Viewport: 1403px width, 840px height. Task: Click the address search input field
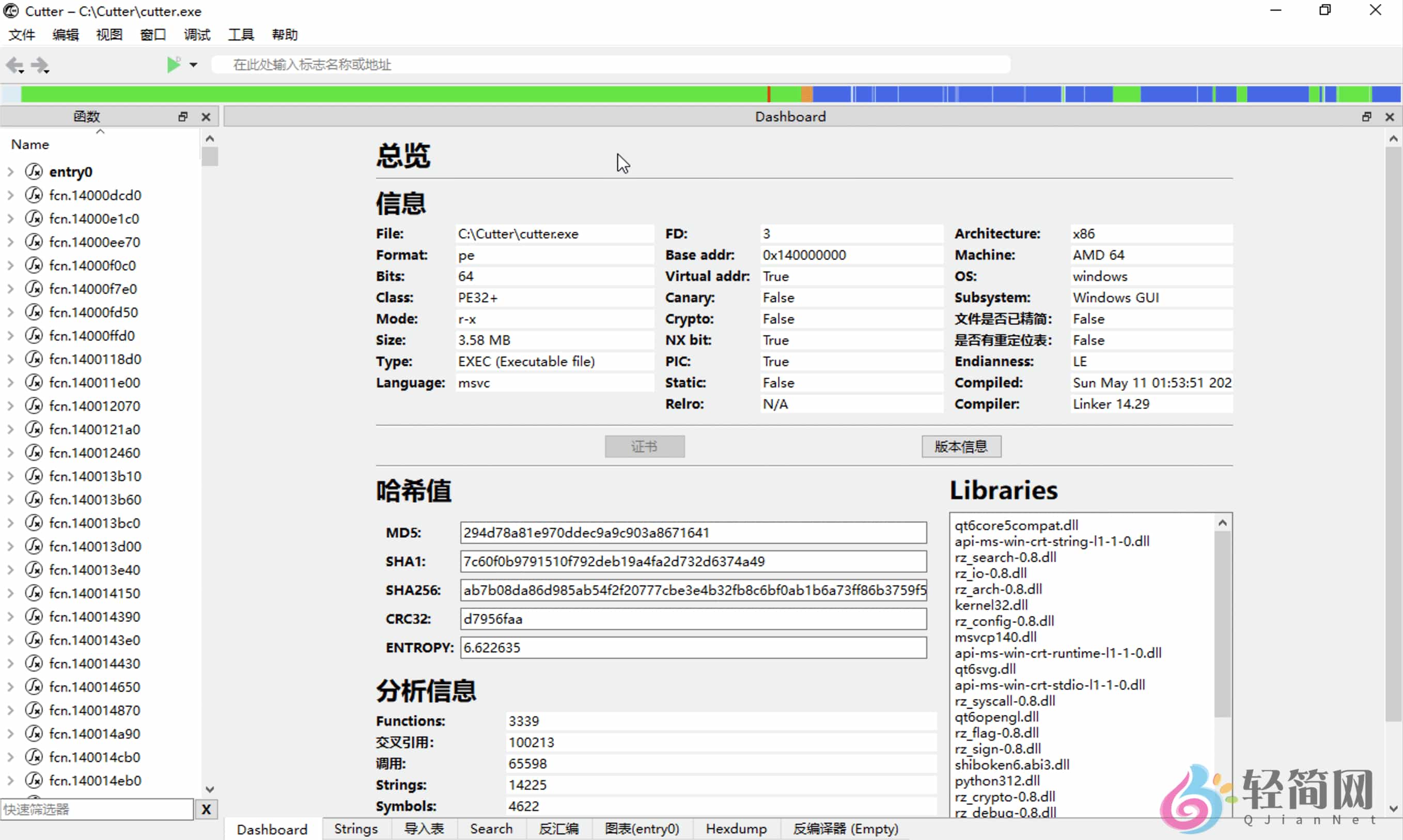pyautogui.click(x=611, y=64)
